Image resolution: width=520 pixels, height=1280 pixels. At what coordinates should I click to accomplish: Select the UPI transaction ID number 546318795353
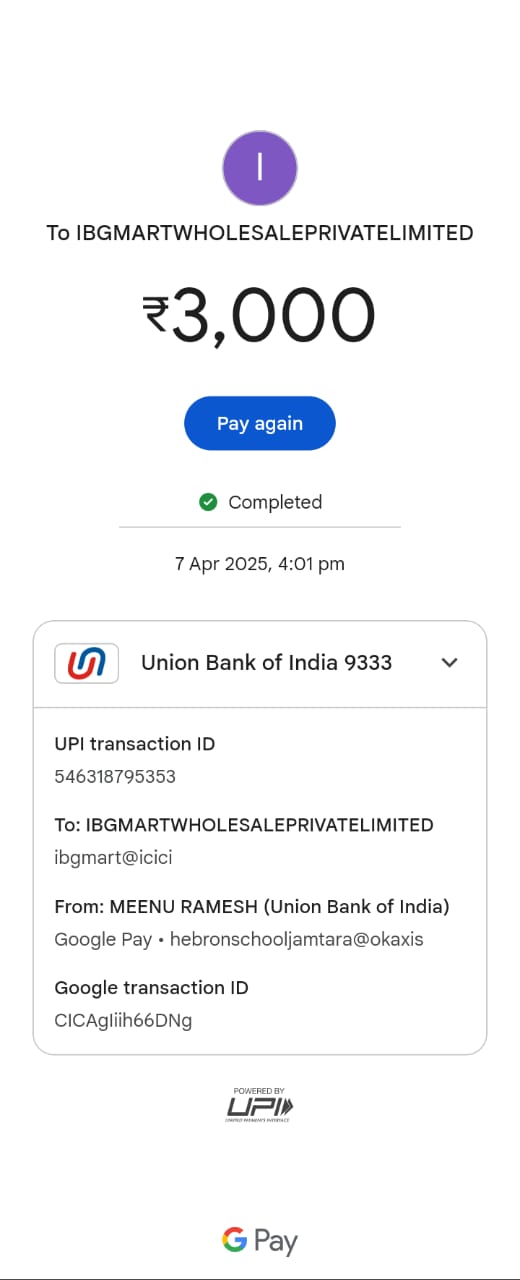(115, 776)
